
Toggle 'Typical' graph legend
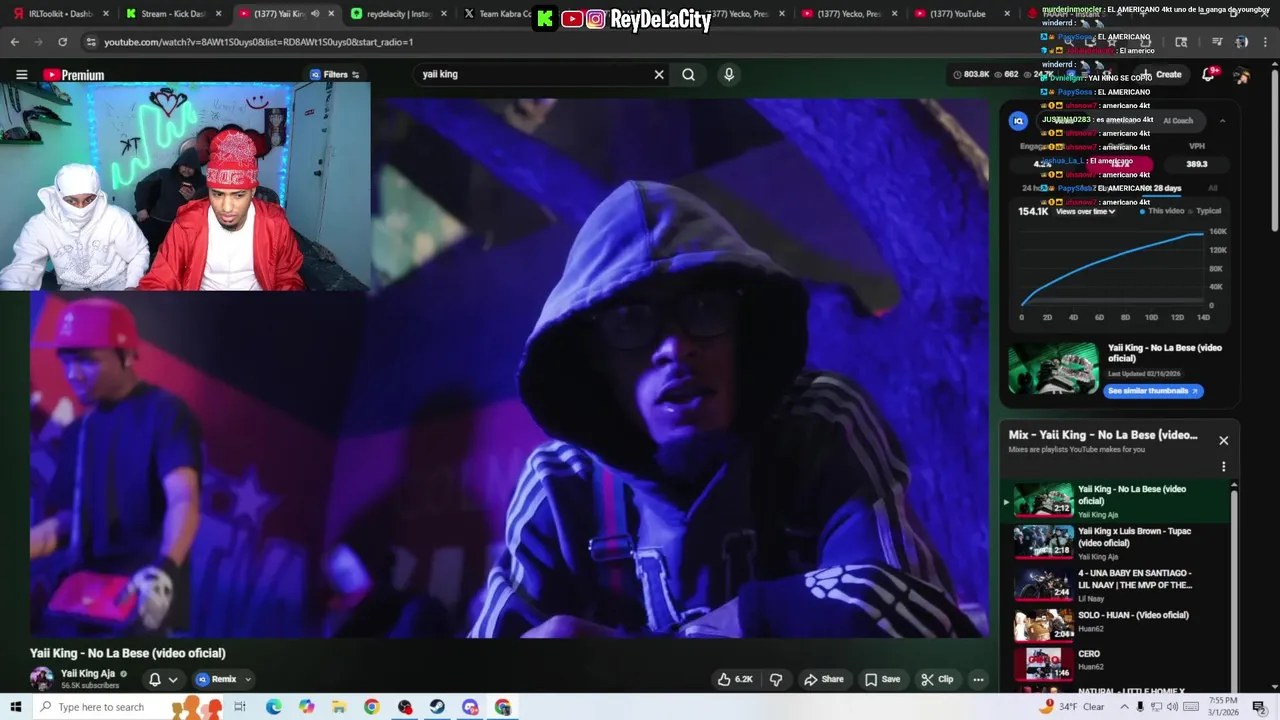[1205, 212]
